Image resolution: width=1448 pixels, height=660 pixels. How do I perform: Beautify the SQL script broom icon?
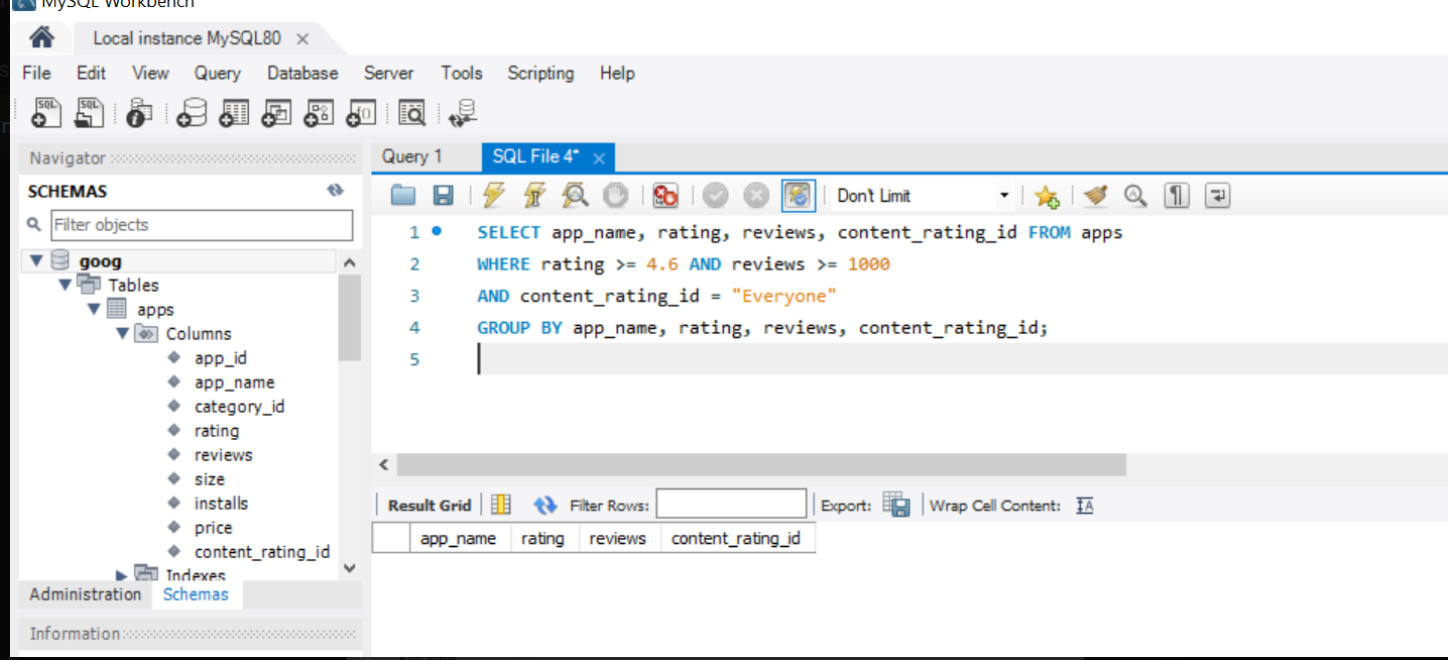(x=1096, y=196)
